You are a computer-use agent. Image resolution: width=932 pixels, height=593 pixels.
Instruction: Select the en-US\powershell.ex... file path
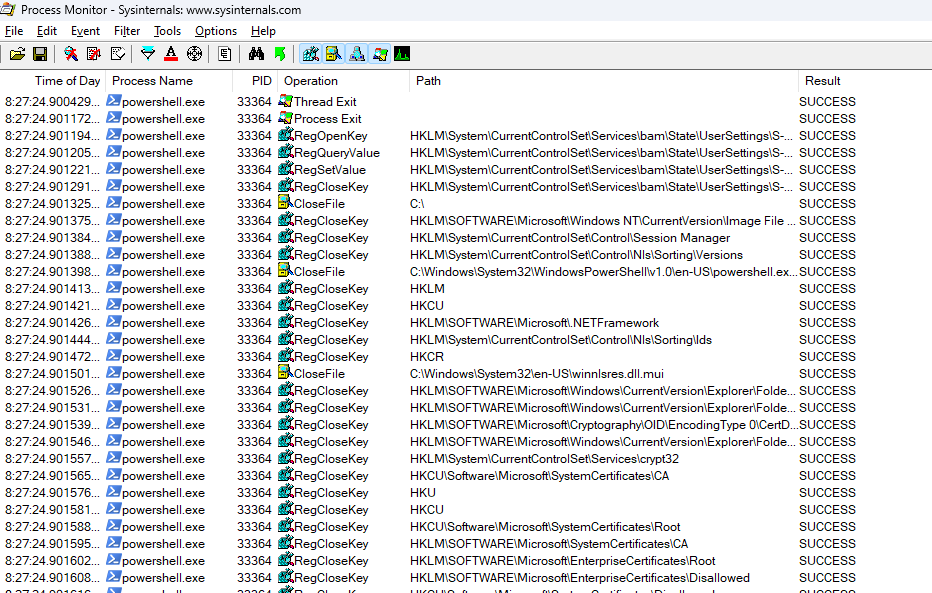click(604, 272)
